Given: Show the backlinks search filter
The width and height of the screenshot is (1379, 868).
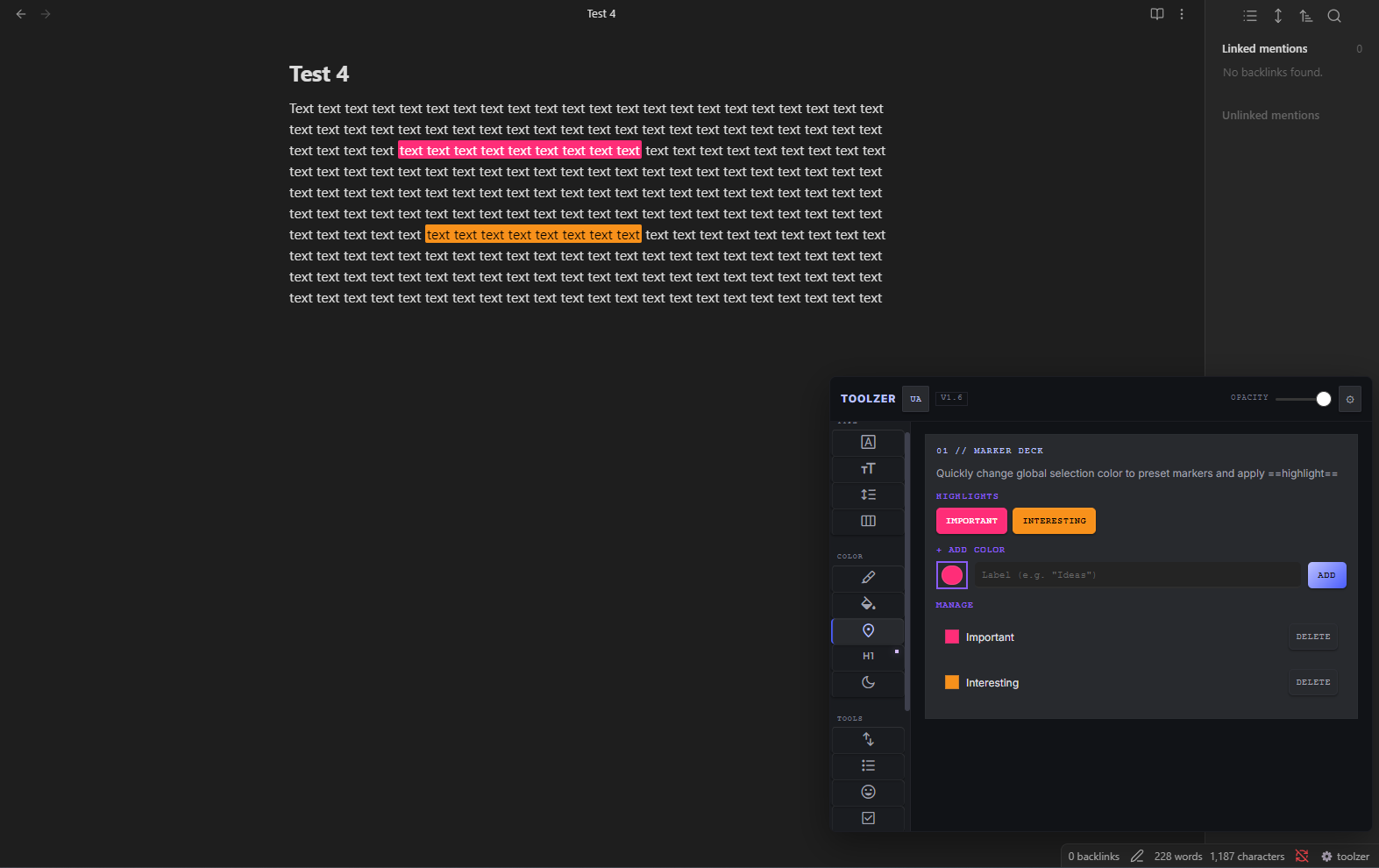Looking at the screenshot, I should (1334, 16).
